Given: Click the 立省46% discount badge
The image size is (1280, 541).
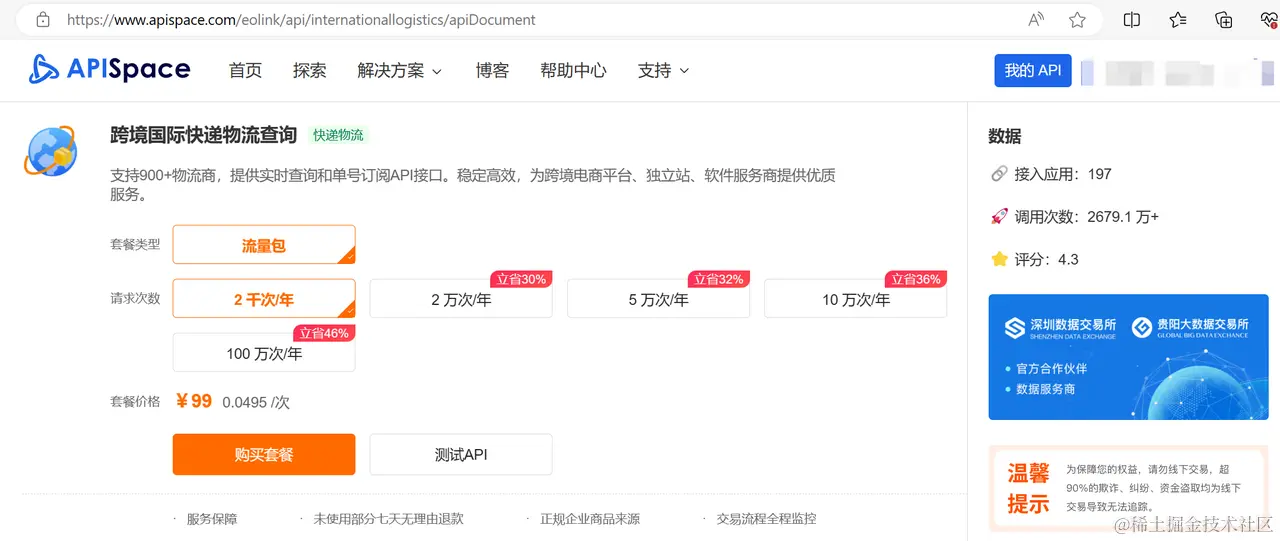Looking at the screenshot, I should coord(324,333).
